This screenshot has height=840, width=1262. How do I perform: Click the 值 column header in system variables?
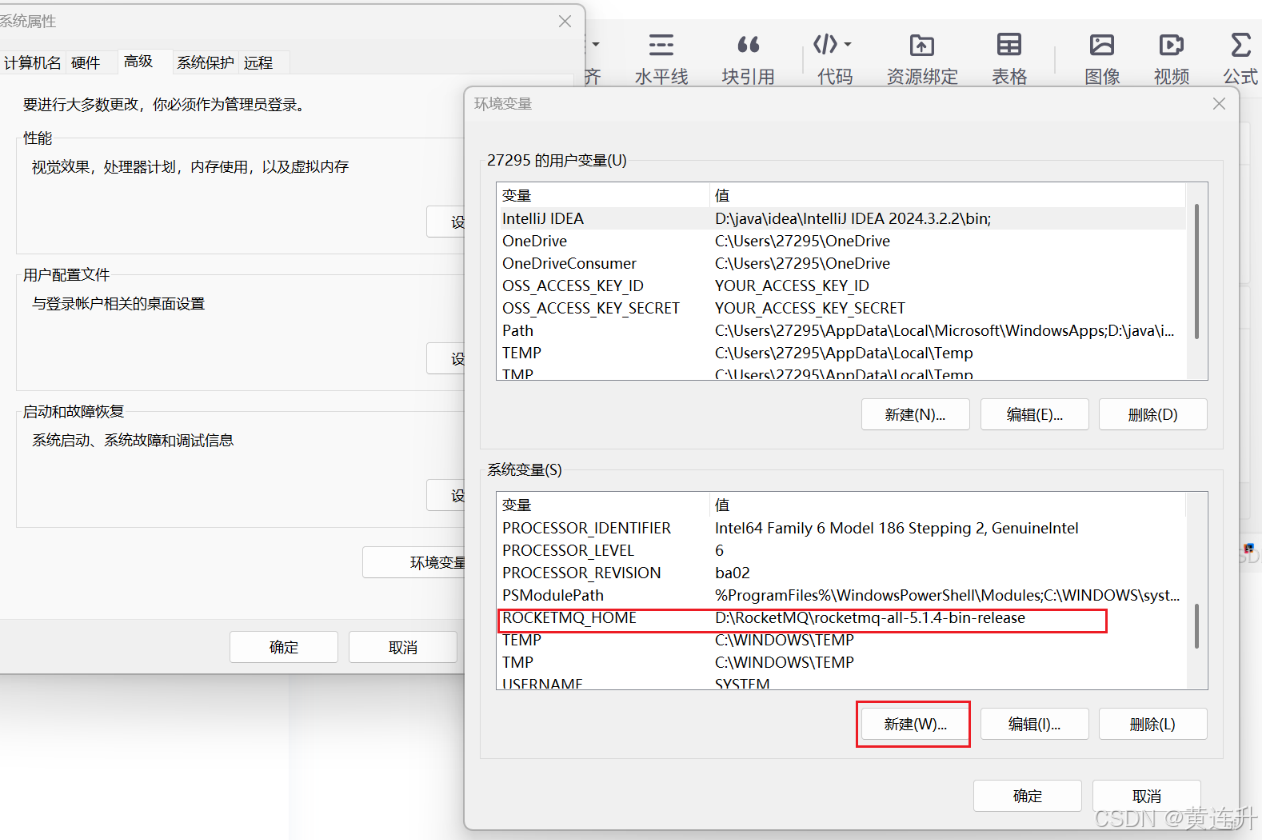coord(947,505)
